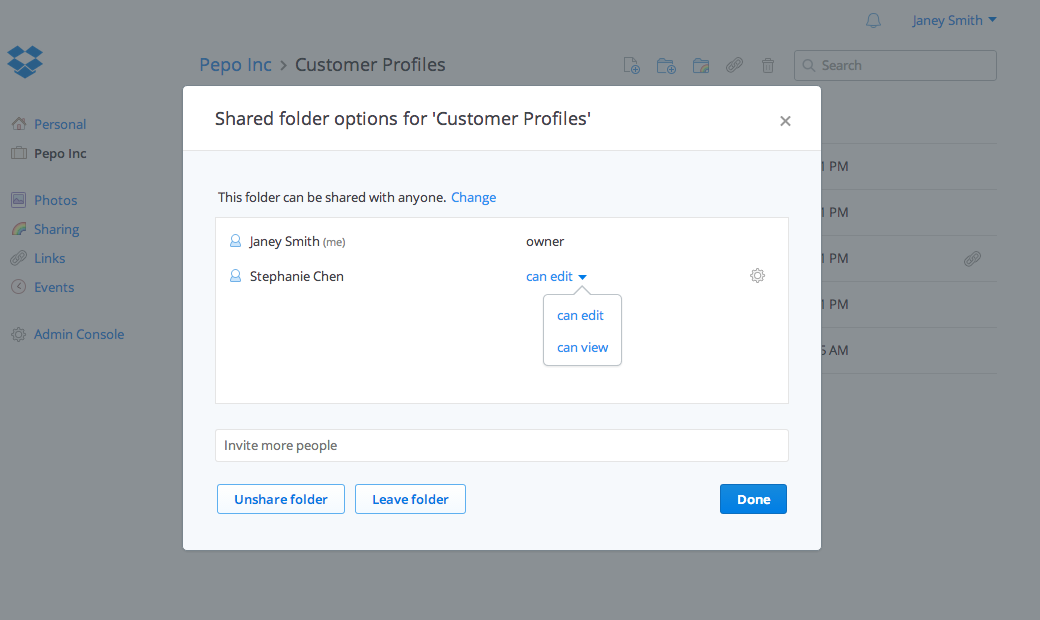Click Stephanie Chen's user avatar icon
1040x620 pixels.
pyautogui.click(x=235, y=276)
